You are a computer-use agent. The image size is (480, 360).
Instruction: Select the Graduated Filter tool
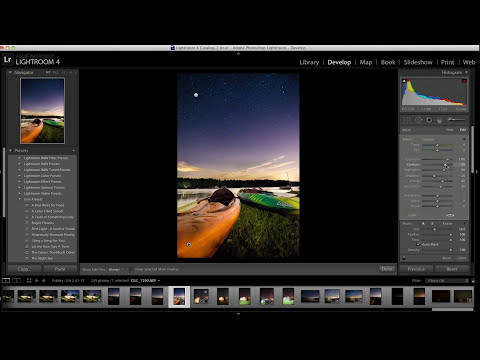pyautogui.click(x=439, y=120)
